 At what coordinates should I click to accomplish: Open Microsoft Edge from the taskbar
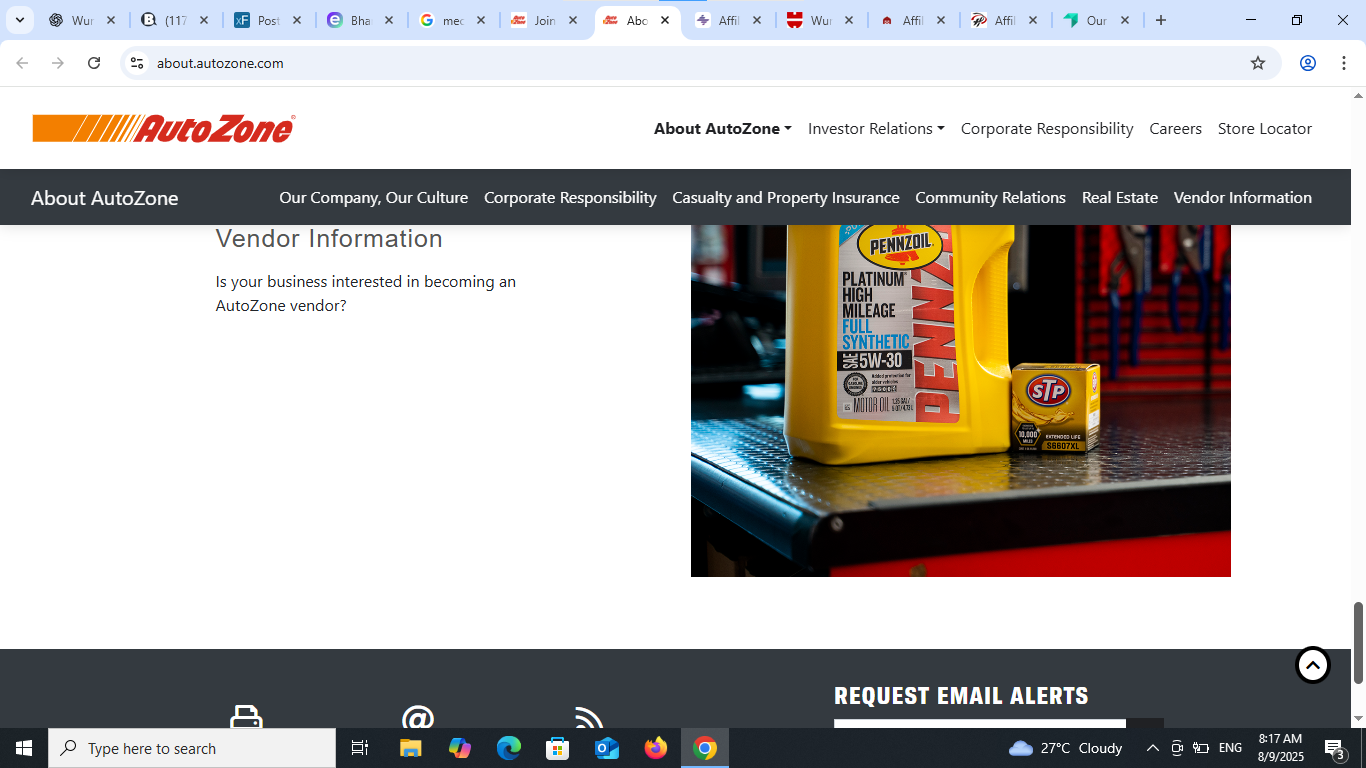tap(509, 748)
